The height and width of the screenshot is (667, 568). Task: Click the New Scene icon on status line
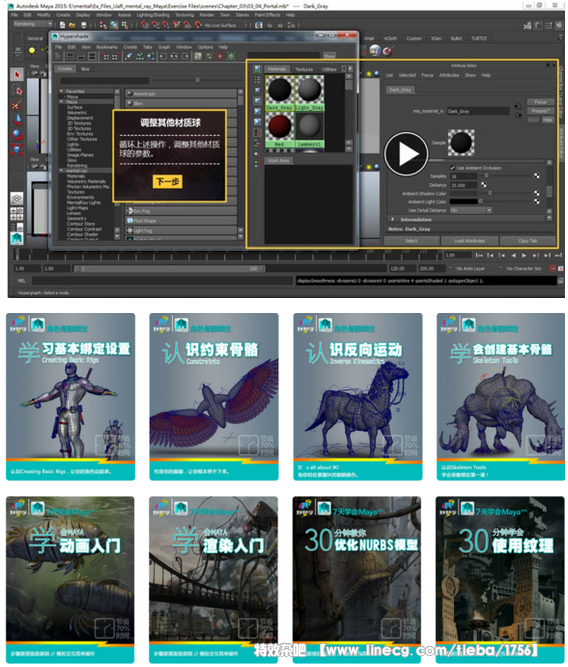tap(63, 25)
